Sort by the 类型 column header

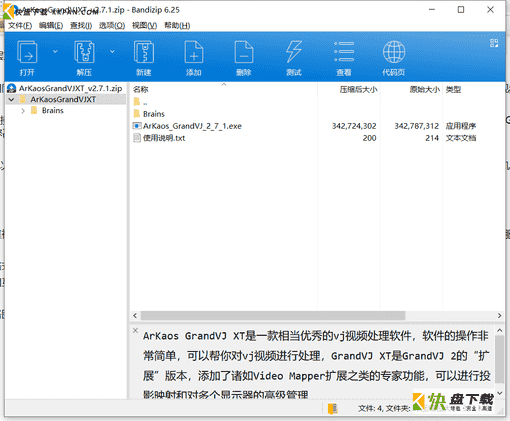pos(454,89)
